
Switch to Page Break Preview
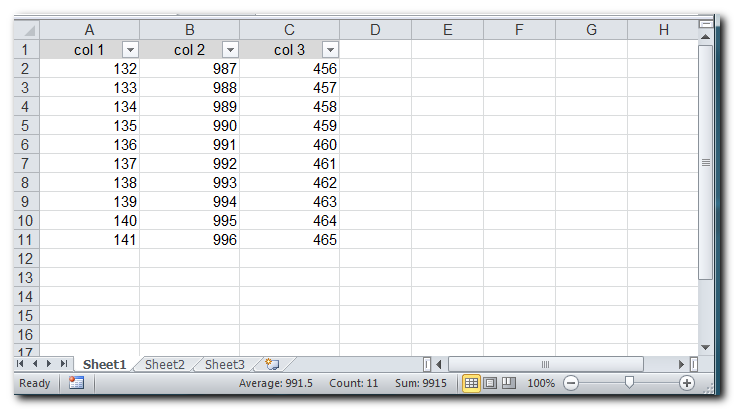pos(508,383)
